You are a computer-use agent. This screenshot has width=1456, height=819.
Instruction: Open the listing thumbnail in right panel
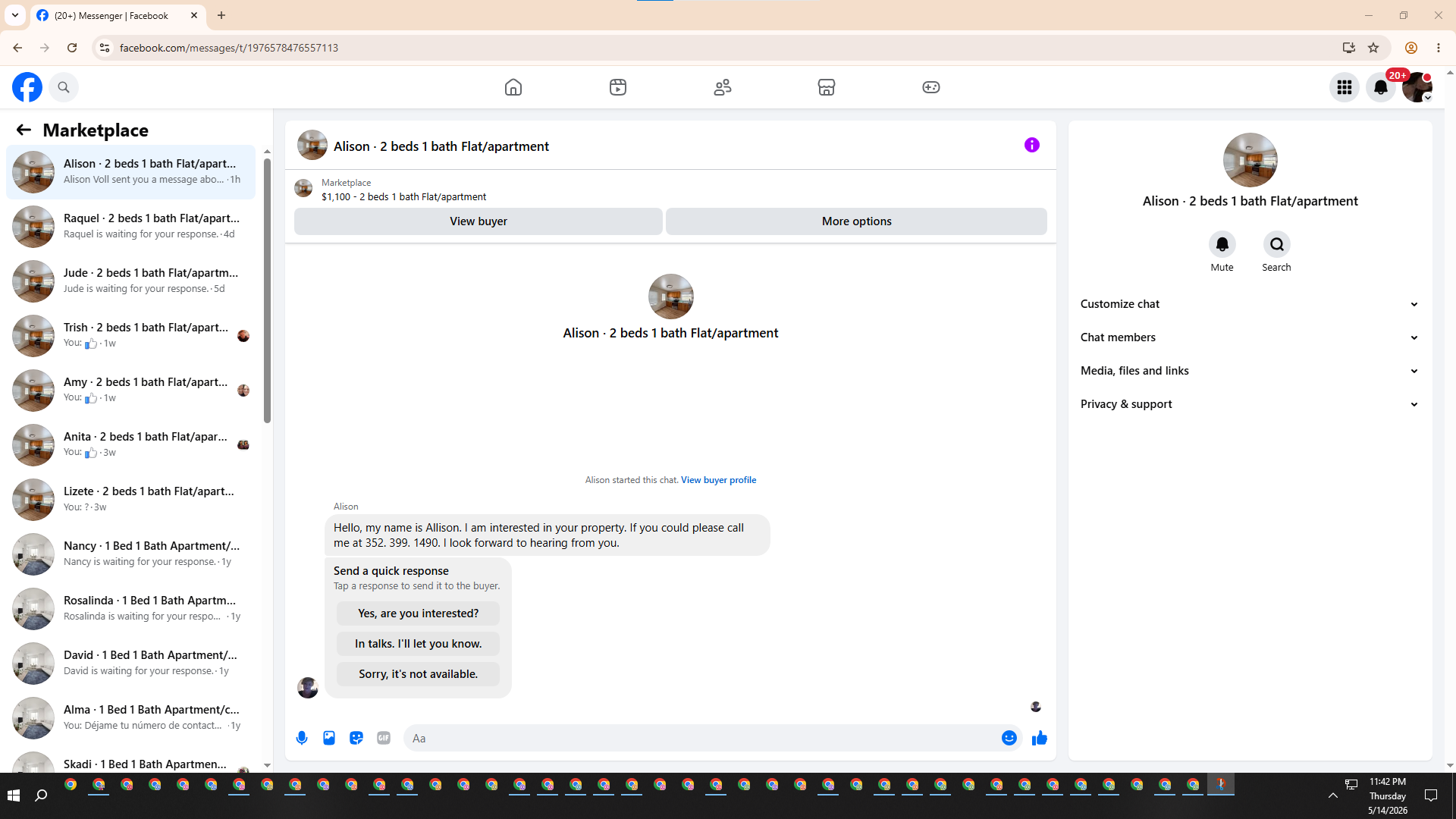[x=1250, y=160]
